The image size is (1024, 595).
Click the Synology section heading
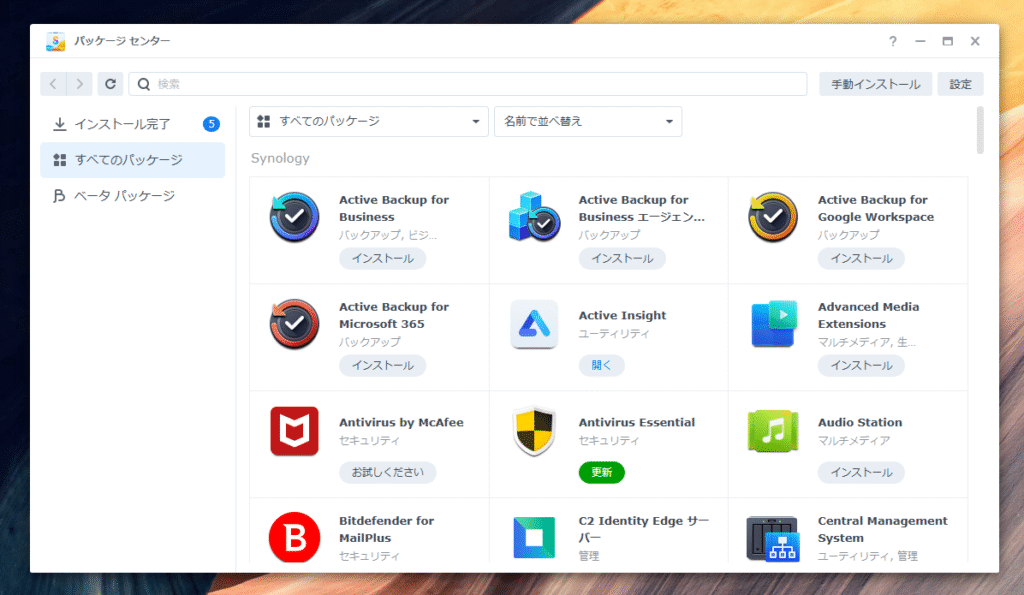(280, 159)
